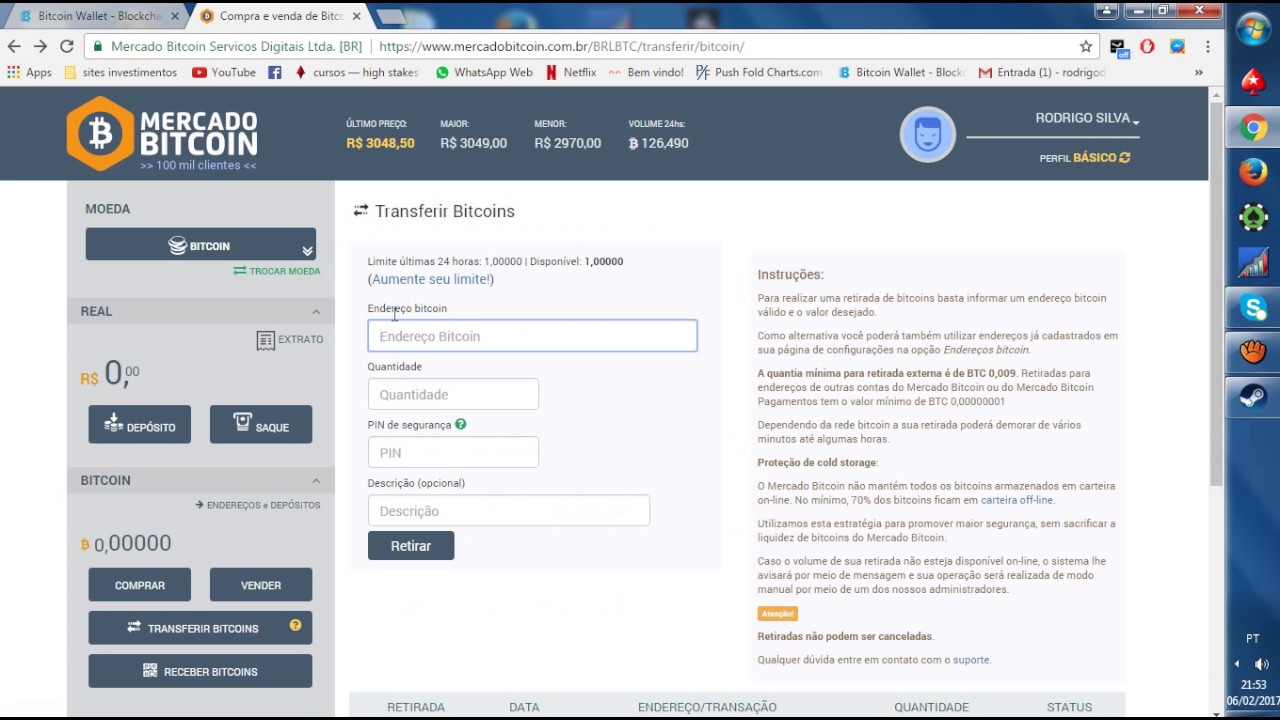
Task: Click the volume speaker icon in system tray
Action: coord(1261,664)
